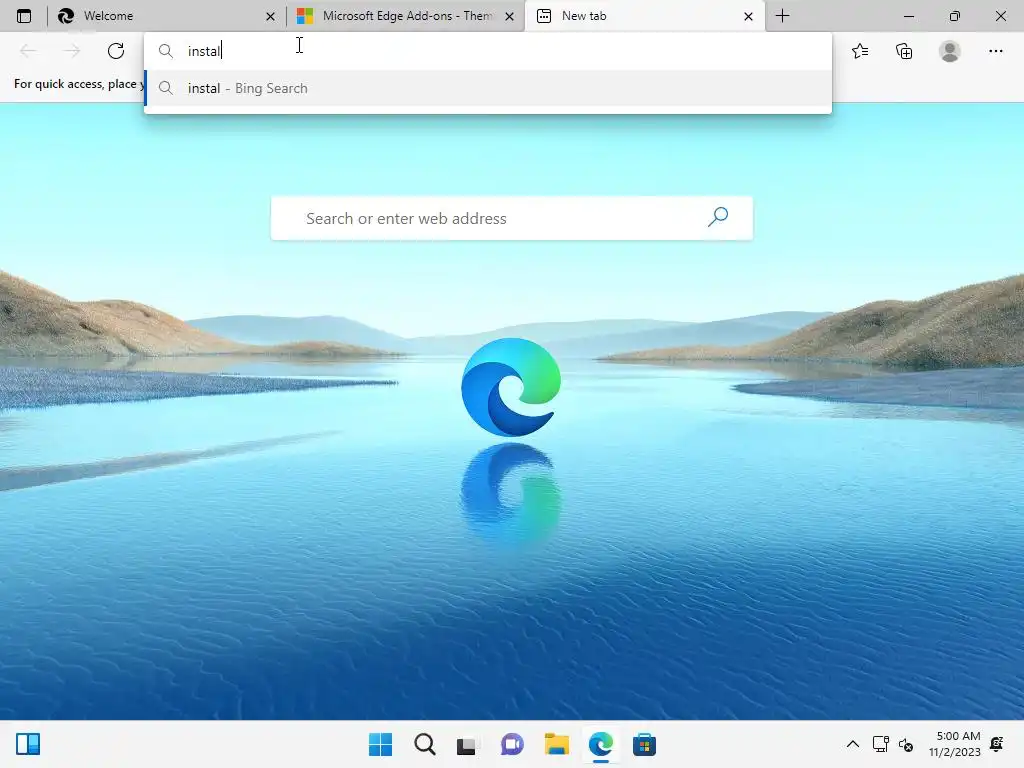Close the Microsoft Edge Add-ons tab
This screenshot has height=768, width=1024.
509,16
